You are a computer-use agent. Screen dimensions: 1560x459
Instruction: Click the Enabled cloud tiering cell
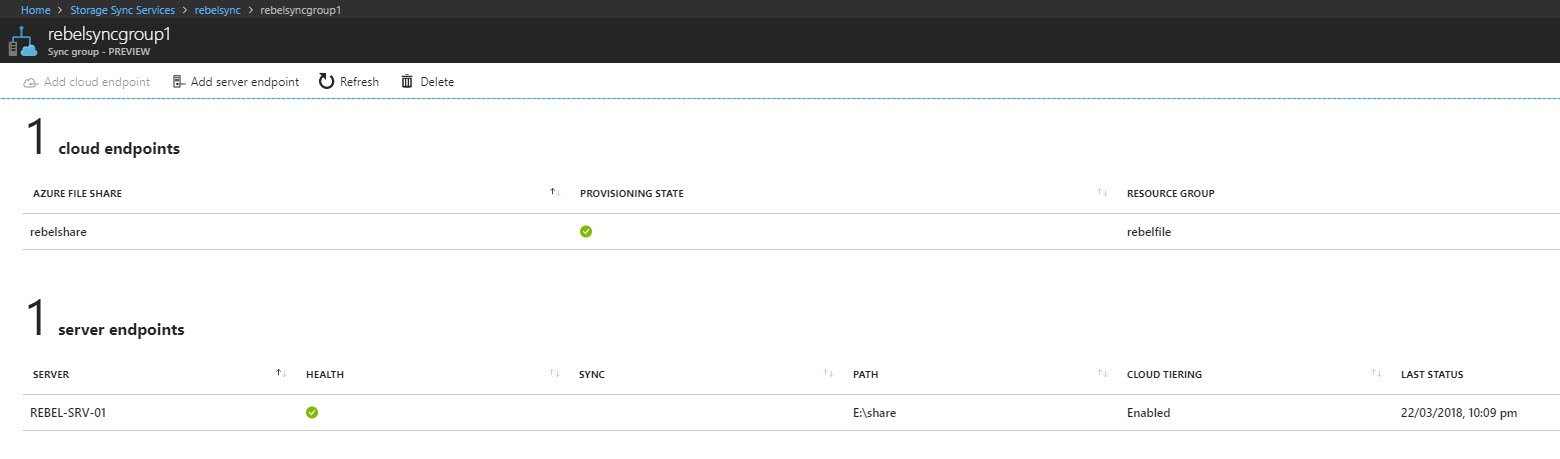click(1148, 412)
